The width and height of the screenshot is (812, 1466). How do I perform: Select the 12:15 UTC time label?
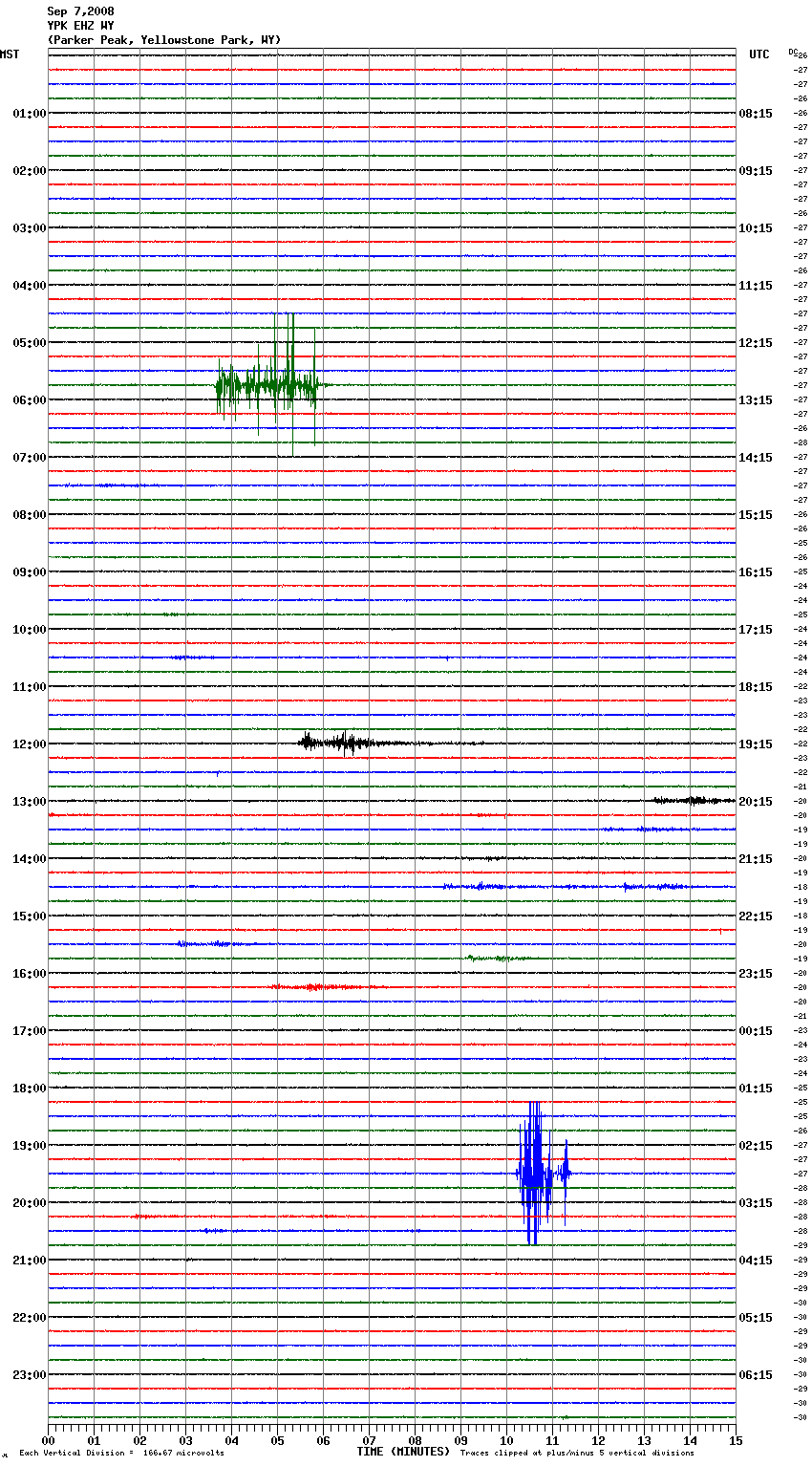coord(756,343)
